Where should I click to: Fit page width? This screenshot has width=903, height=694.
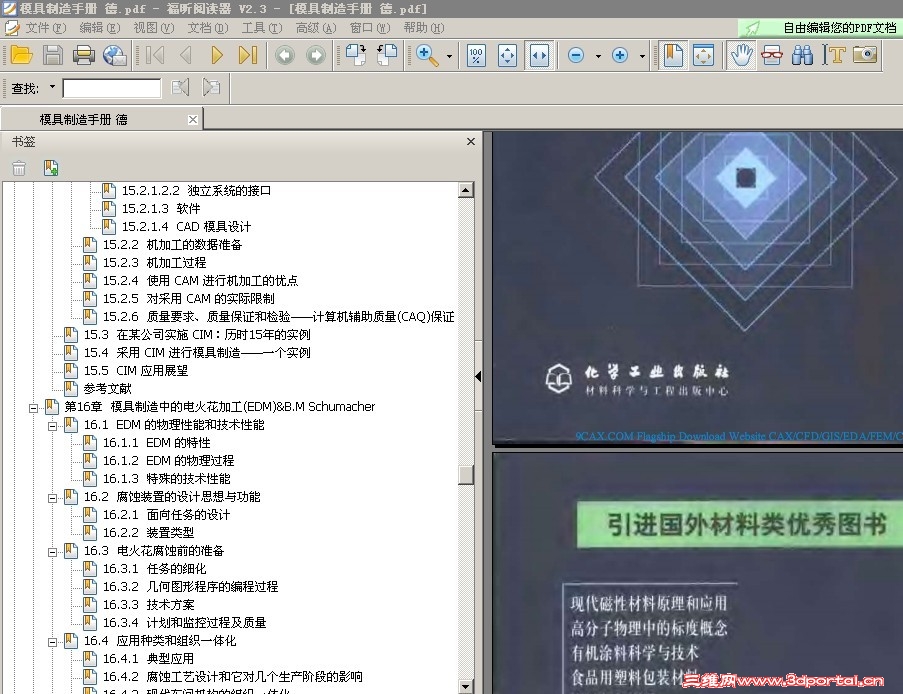(539, 55)
